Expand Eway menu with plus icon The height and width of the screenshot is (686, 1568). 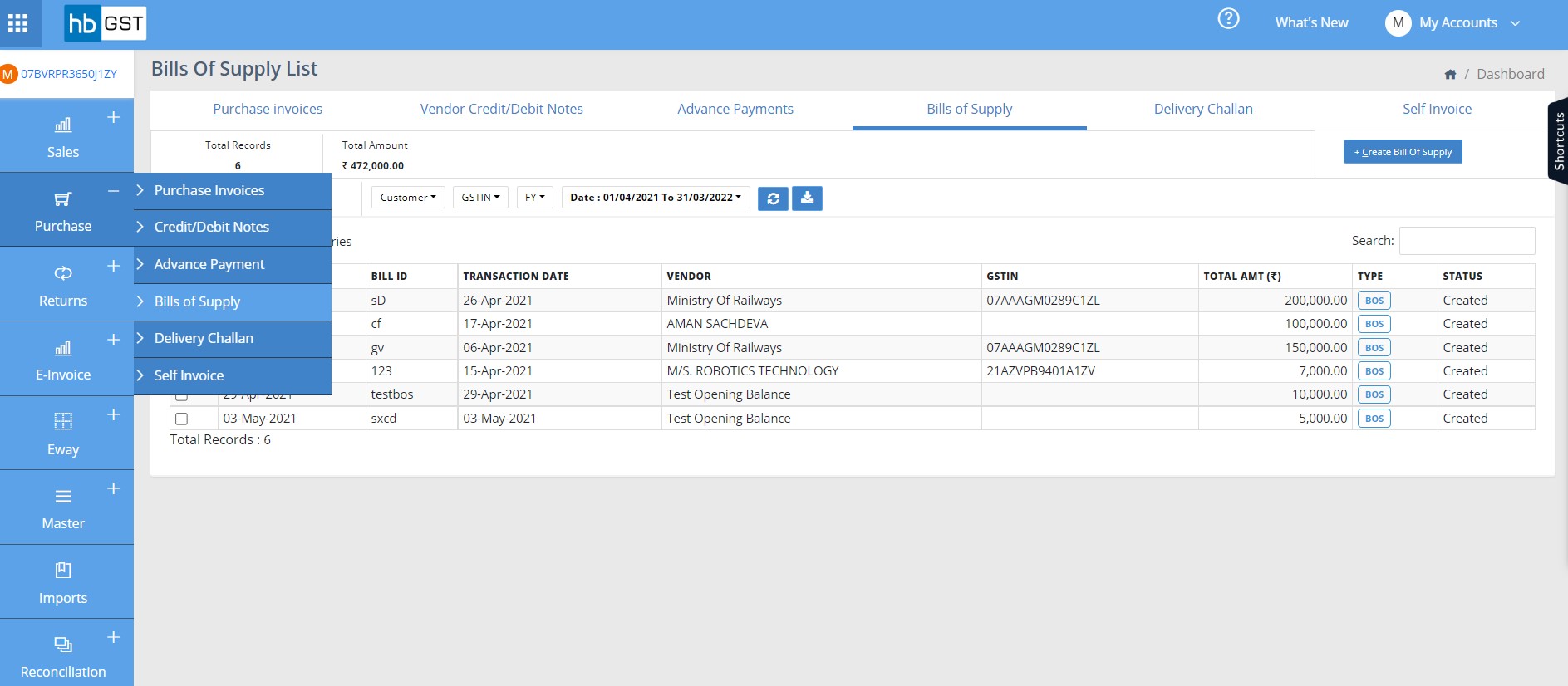click(114, 414)
